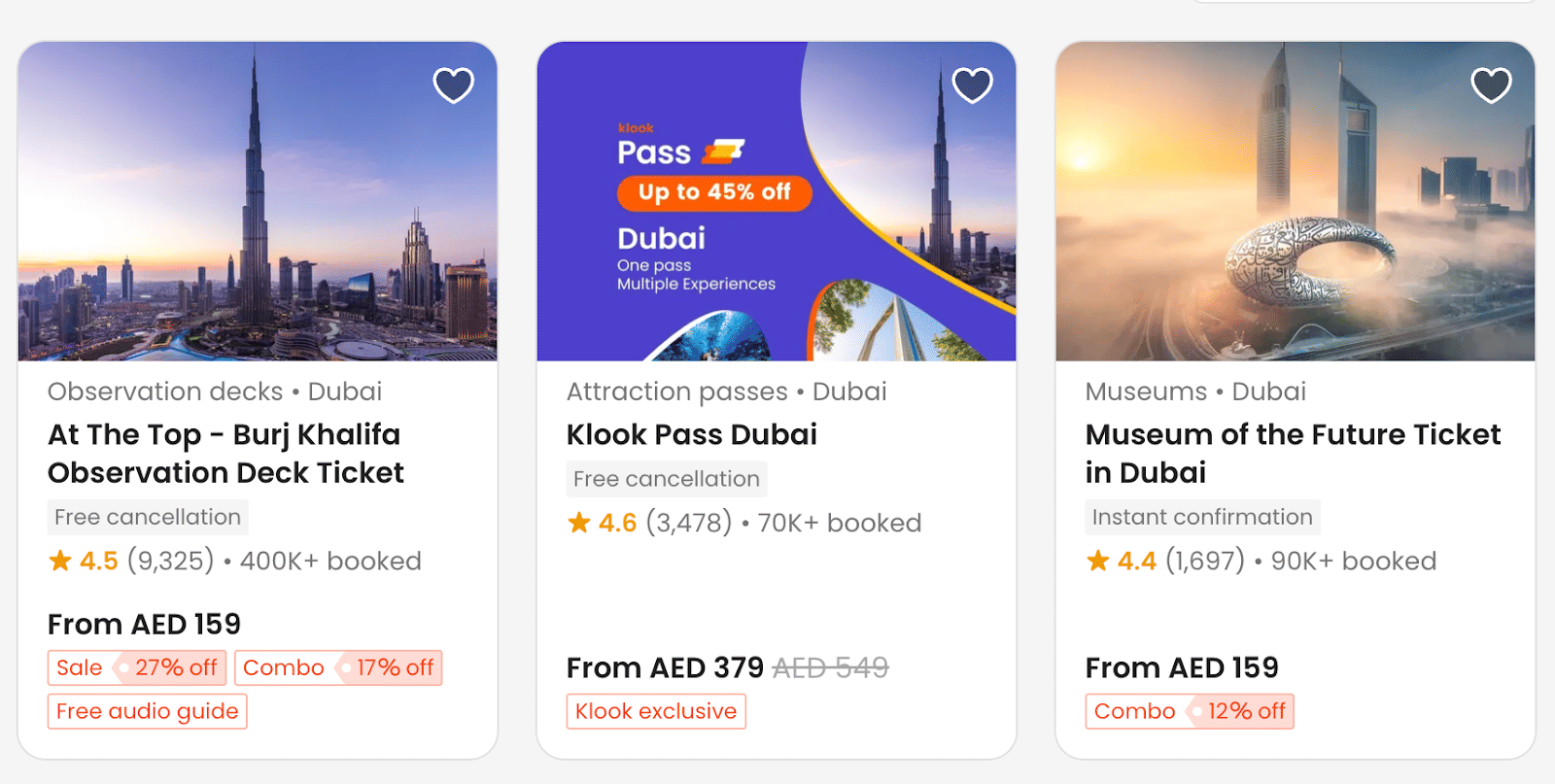Toggle wishlist heart on Klook Pass Dubai

[972, 85]
